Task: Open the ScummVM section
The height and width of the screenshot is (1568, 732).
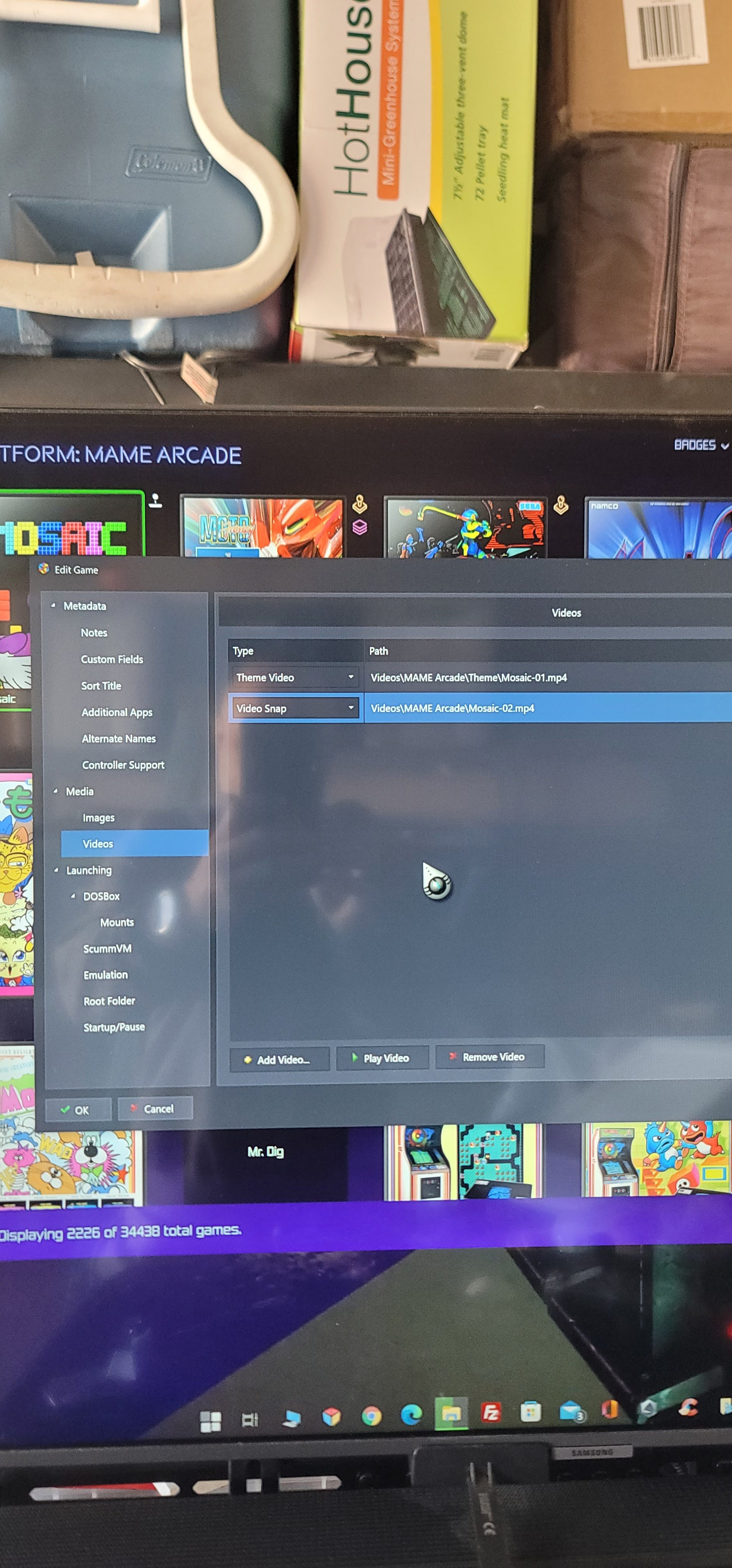Action: (x=107, y=948)
